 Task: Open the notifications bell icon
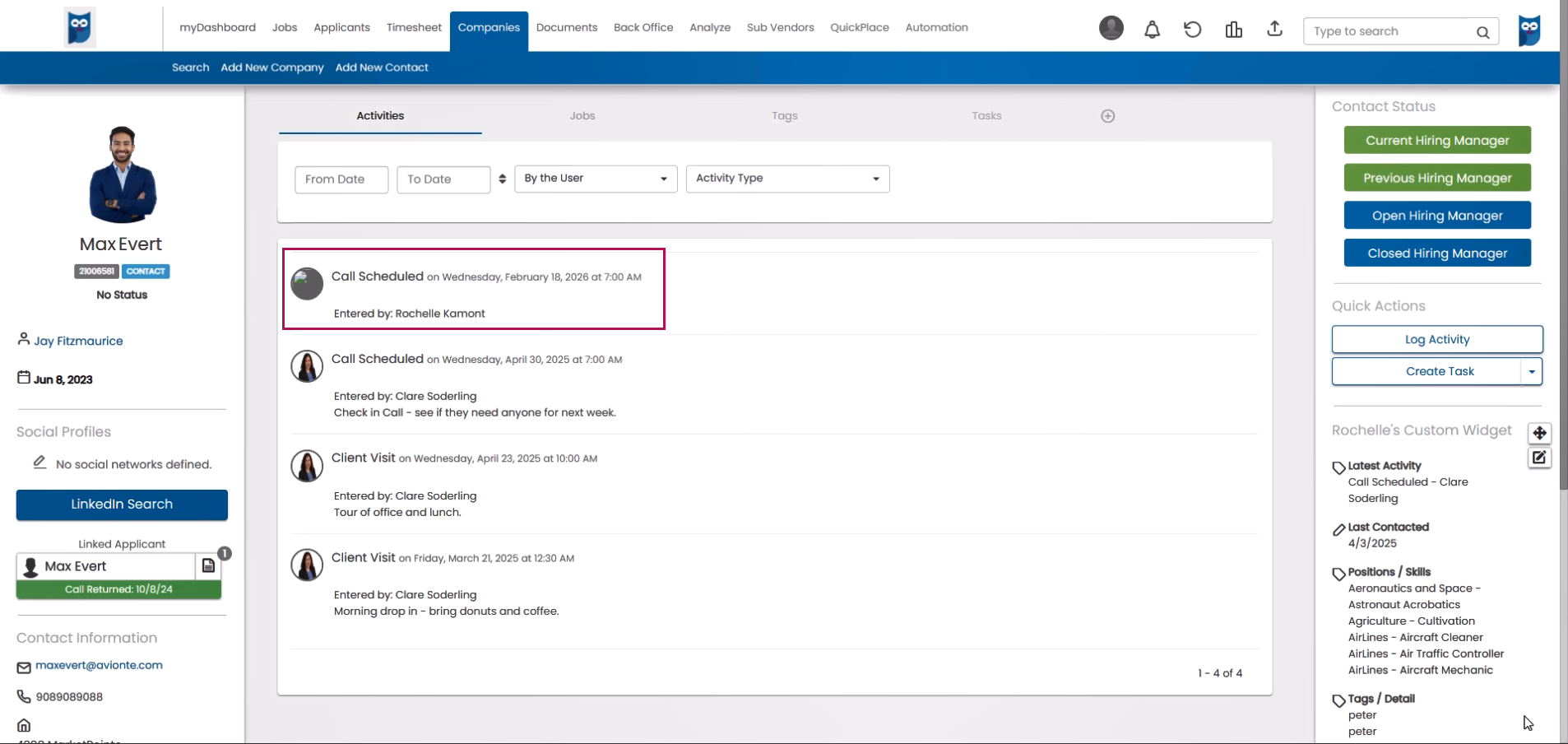tap(1152, 30)
